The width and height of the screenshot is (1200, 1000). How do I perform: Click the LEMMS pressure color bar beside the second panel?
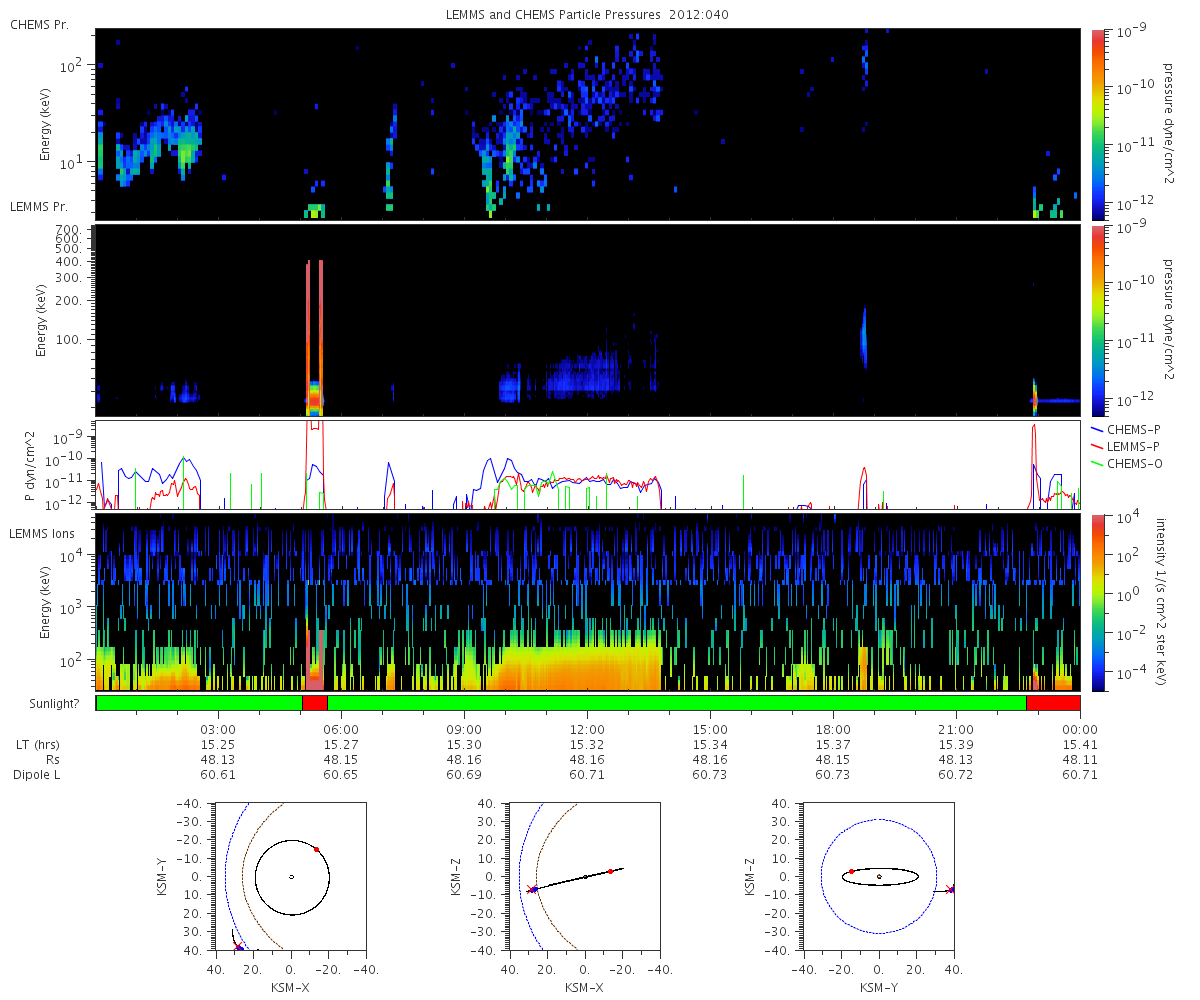(1098, 320)
